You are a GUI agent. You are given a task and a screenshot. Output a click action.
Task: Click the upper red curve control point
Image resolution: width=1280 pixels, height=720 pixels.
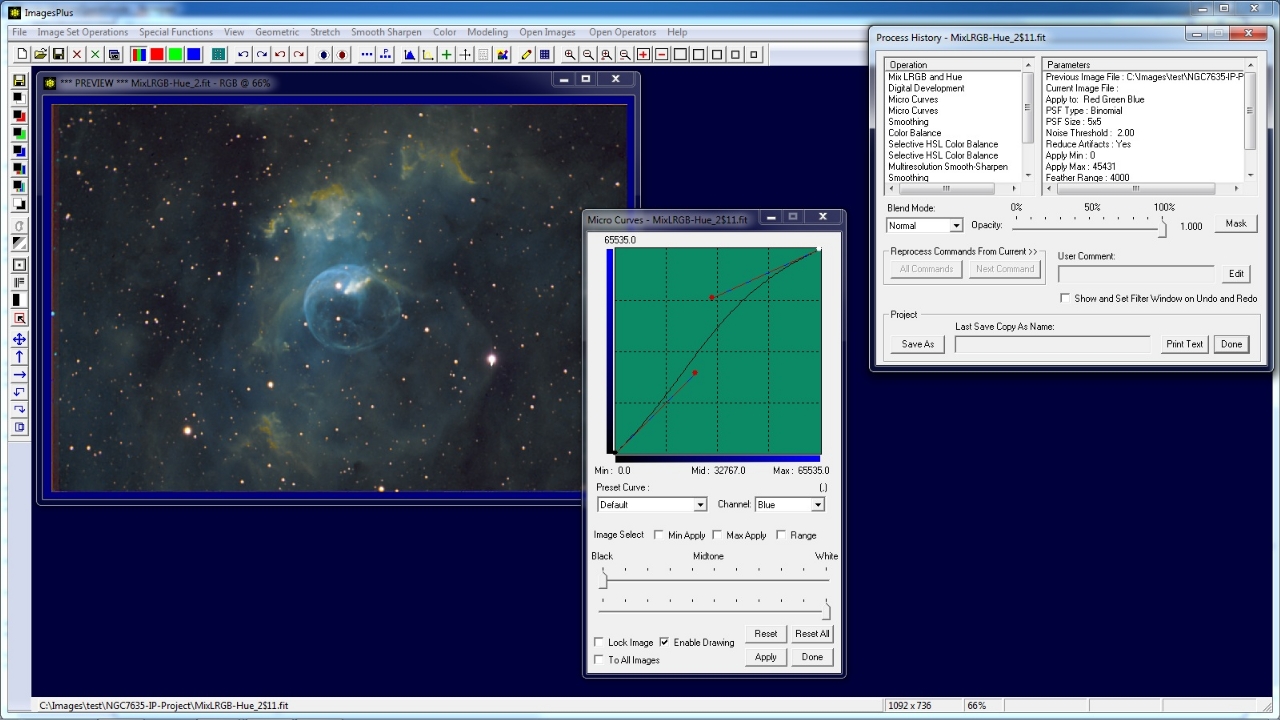point(712,297)
